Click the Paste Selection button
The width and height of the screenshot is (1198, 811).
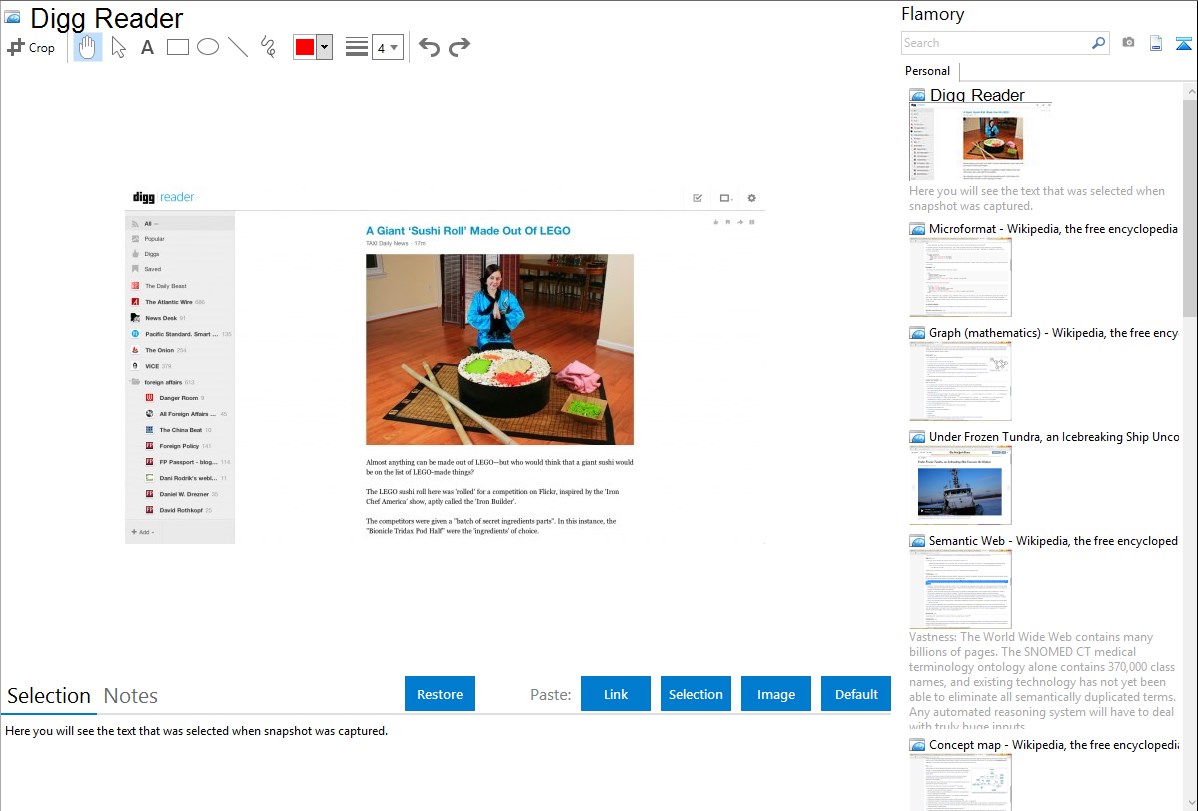tap(696, 694)
